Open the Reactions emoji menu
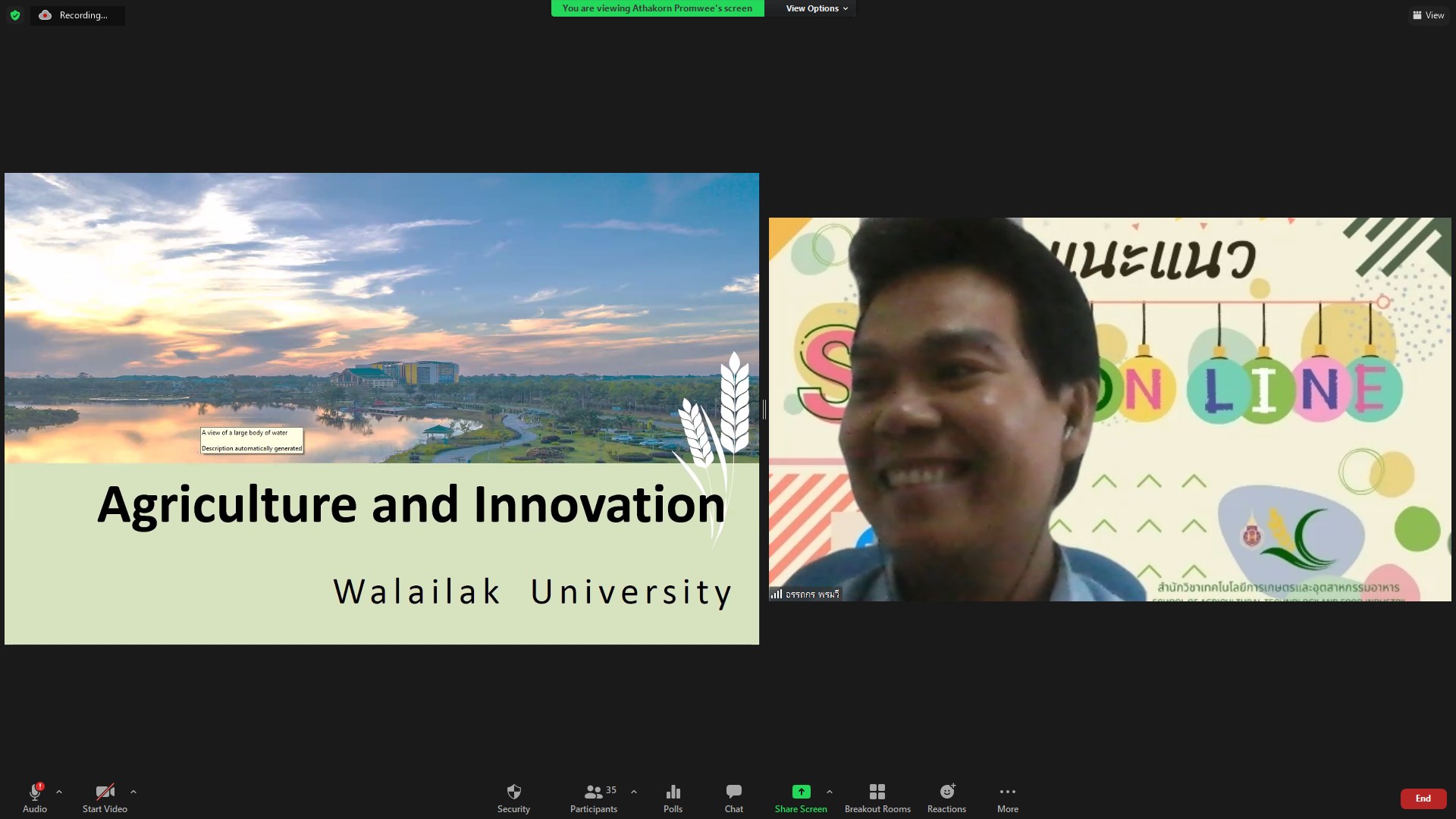The image size is (1456, 819). pyautogui.click(x=946, y=798)
